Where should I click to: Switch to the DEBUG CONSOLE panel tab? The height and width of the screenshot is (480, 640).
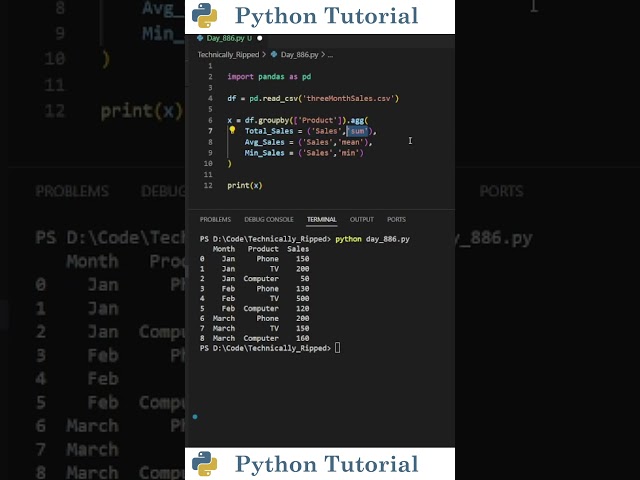coord(269,220)
